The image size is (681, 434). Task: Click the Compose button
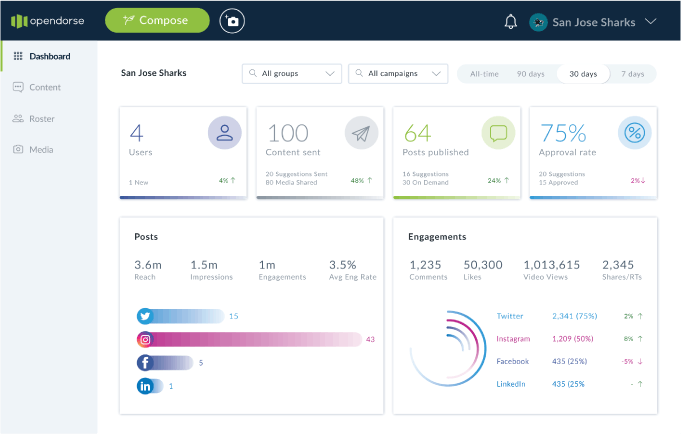(157, 20)
